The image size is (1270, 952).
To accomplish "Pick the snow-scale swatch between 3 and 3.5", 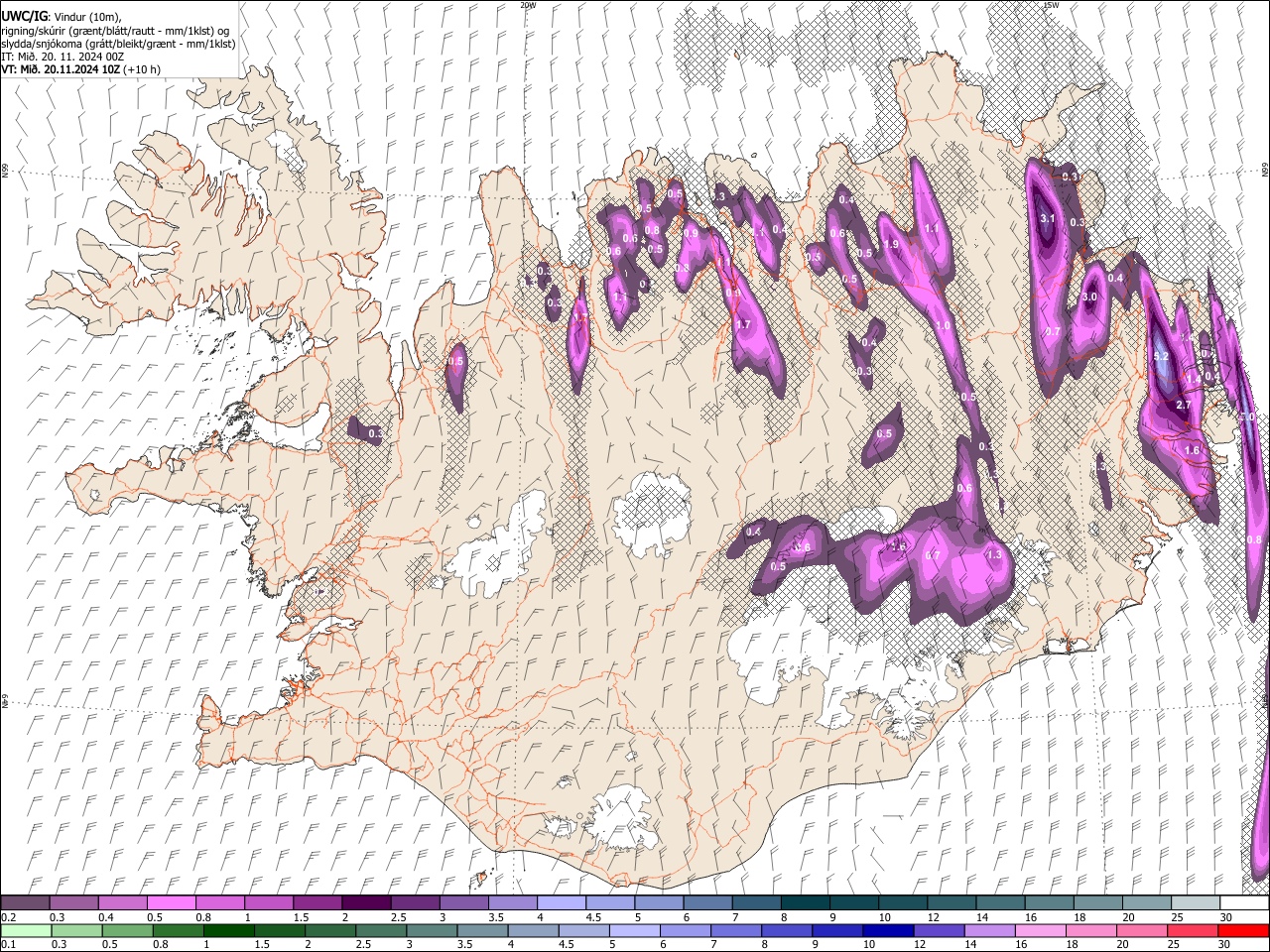I will point(463,903).
